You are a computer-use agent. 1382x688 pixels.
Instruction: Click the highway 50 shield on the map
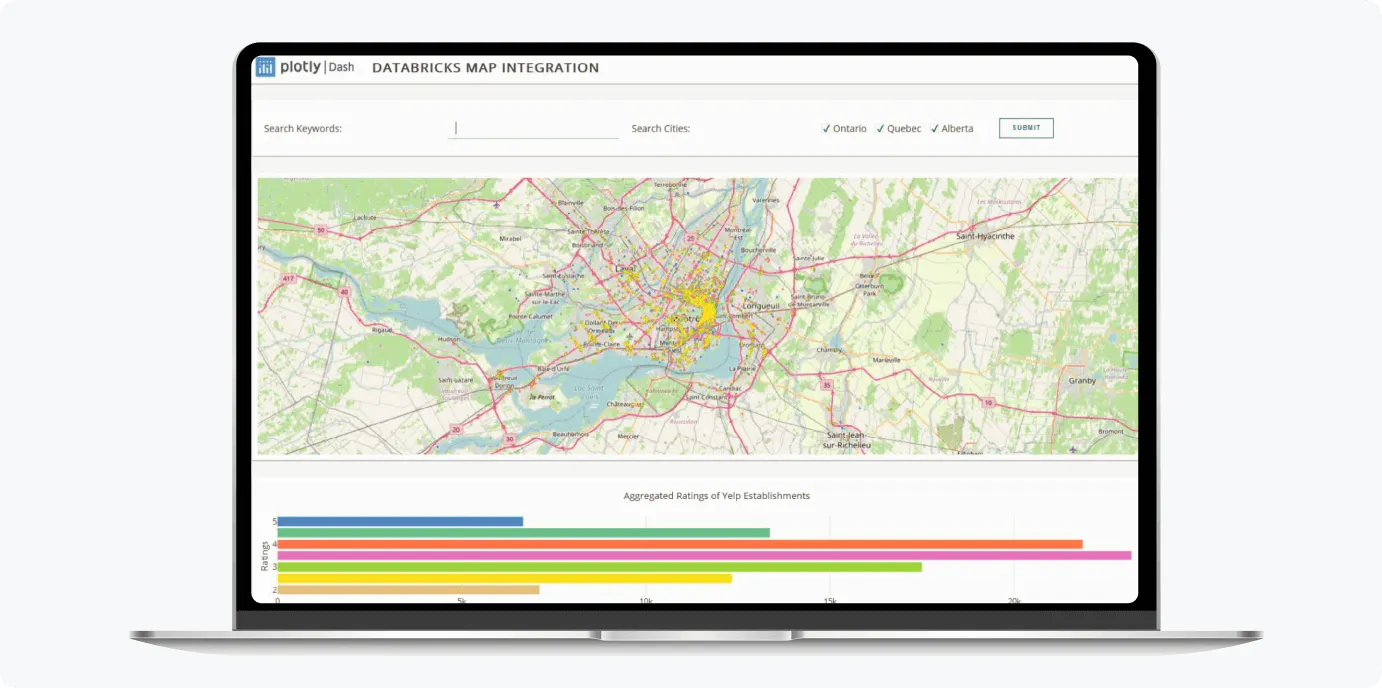tap(321, 230)
